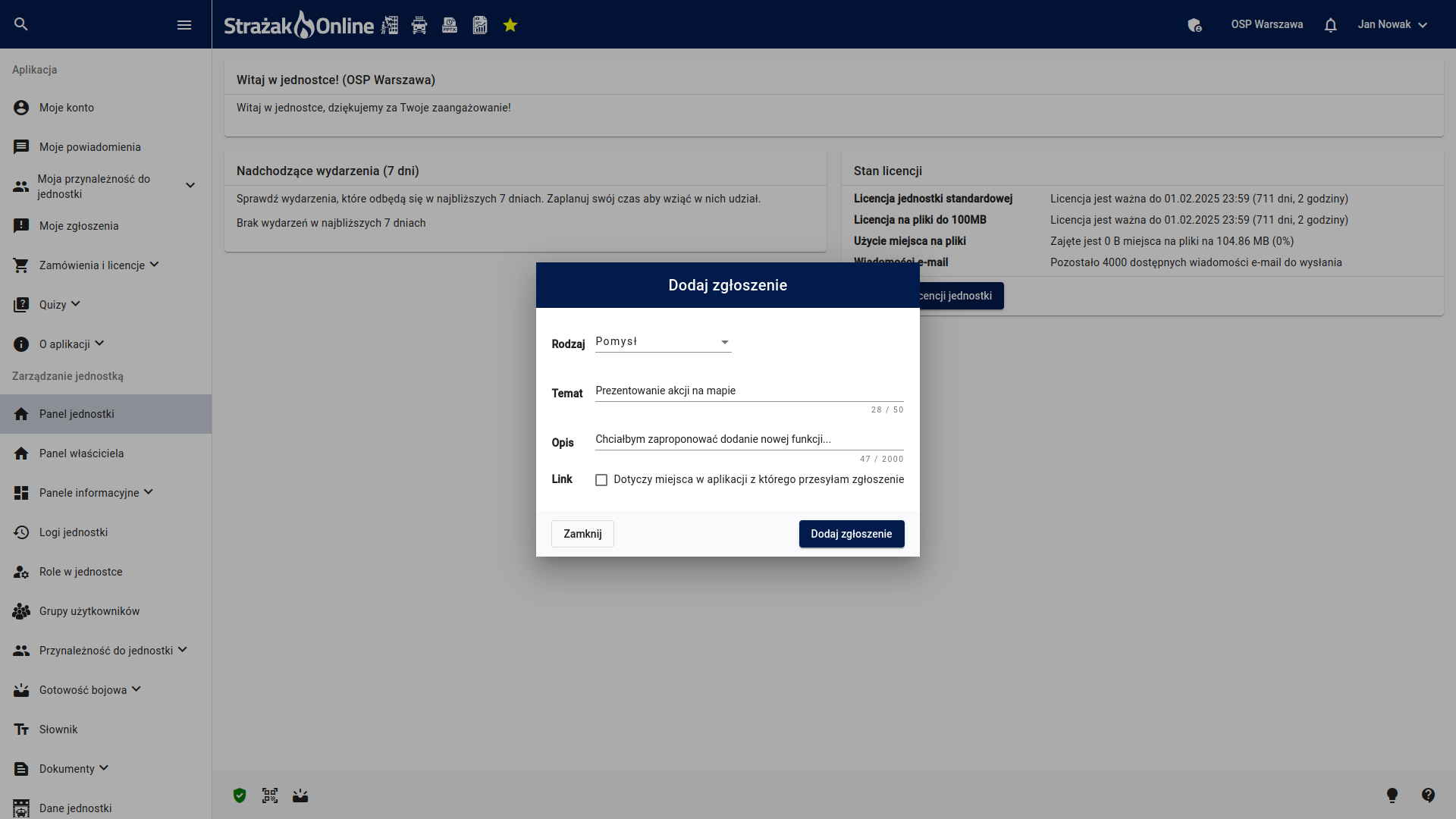
Task: Click the QR code icon in footer
Action: coord(270,795)
